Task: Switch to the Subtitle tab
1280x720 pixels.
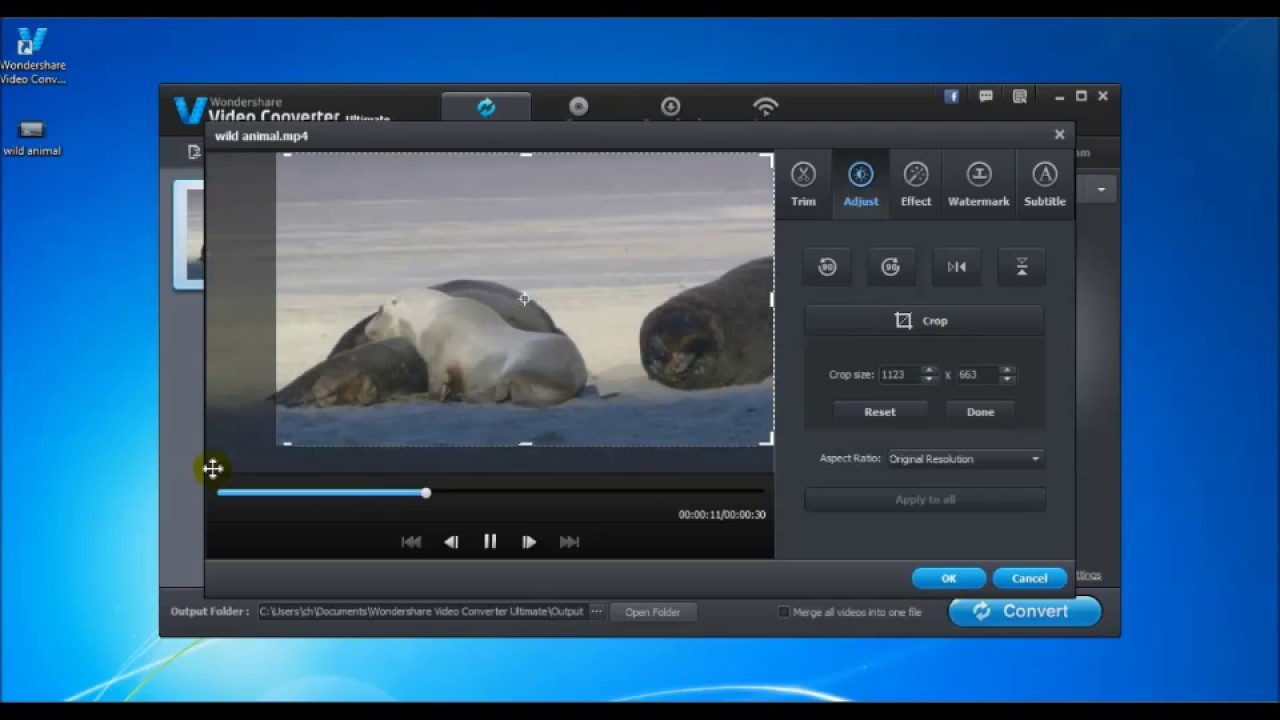Action: coord(1044,185)
